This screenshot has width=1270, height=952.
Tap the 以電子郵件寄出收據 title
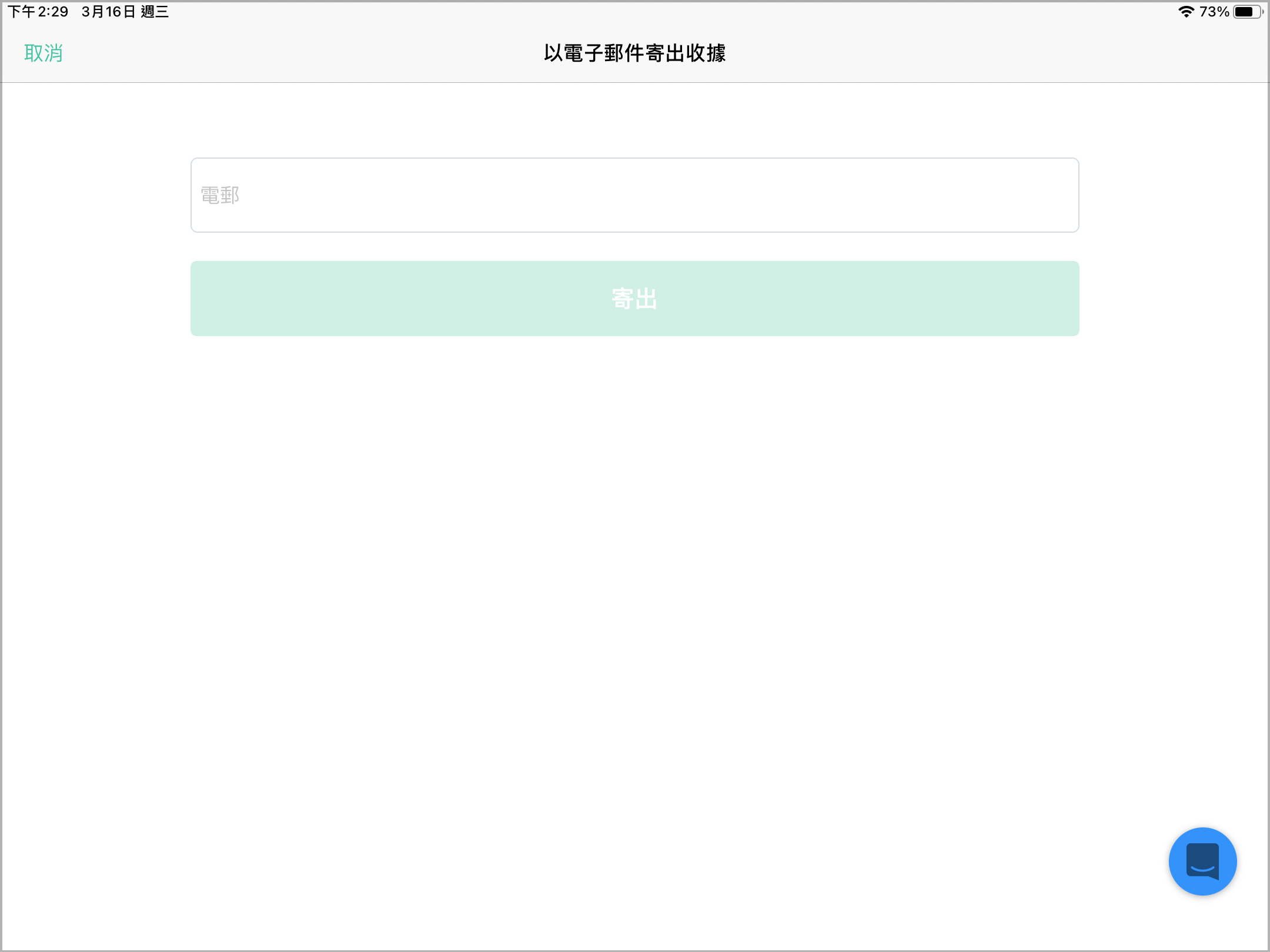[x=634, y=53]
